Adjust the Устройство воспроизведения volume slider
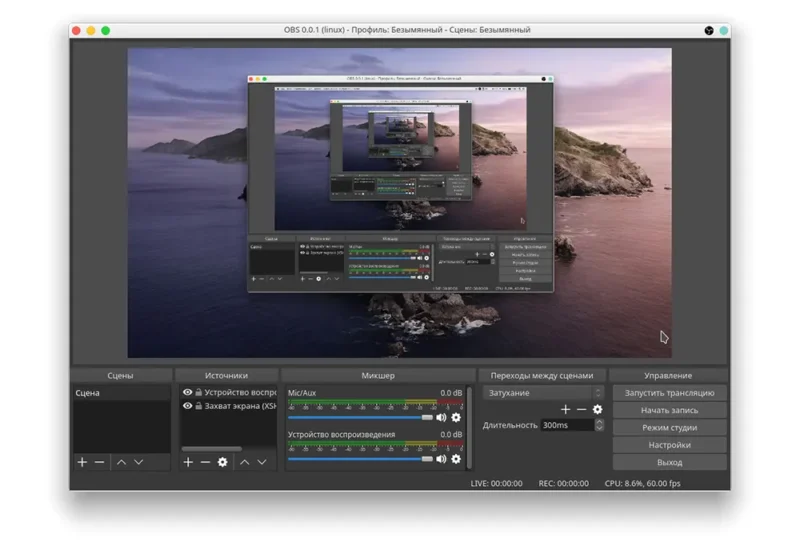The height and width of the screenshot is (546, 800). 360,459
